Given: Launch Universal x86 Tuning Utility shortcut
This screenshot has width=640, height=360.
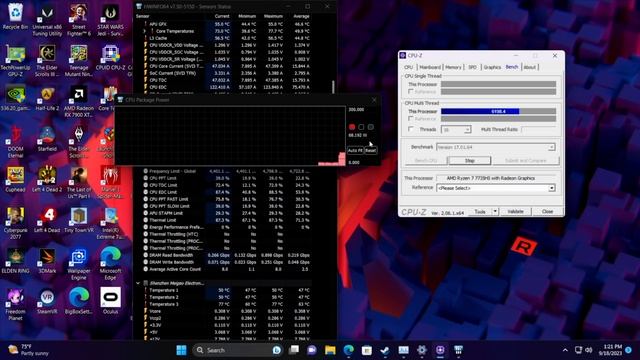Looking at the screenshot, I should click(47, 20).
